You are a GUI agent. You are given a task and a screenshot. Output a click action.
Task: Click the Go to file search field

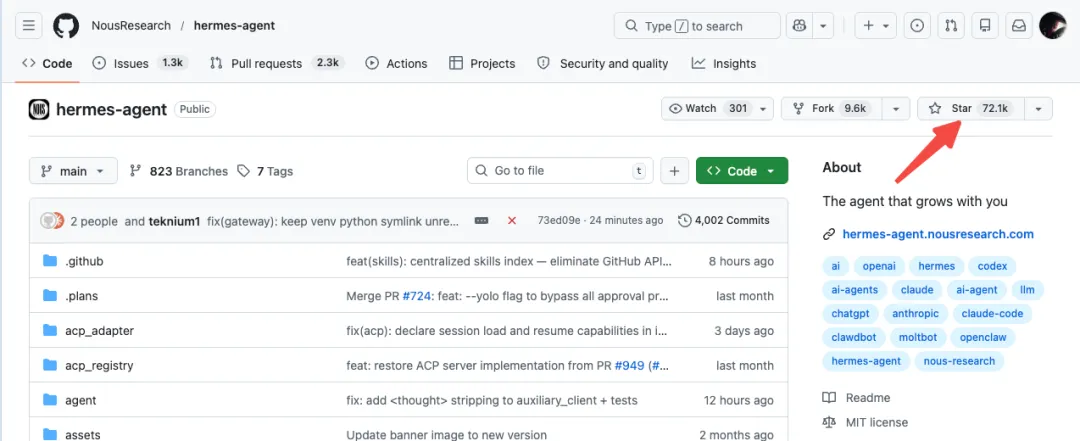(x=560, y=171)
